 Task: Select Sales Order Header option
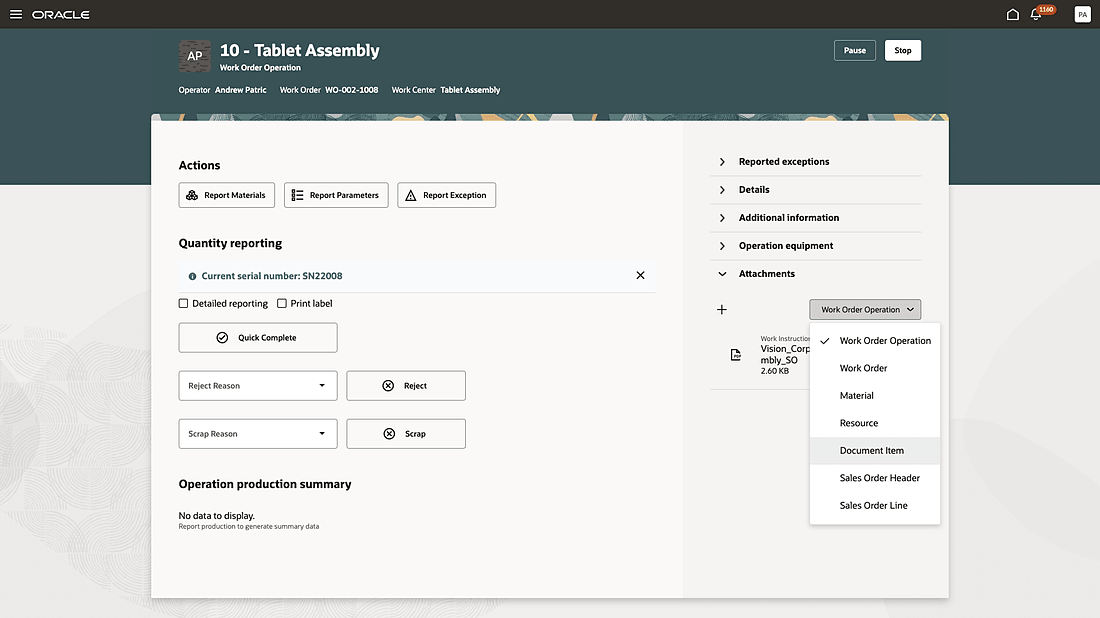tap(875, 478)
